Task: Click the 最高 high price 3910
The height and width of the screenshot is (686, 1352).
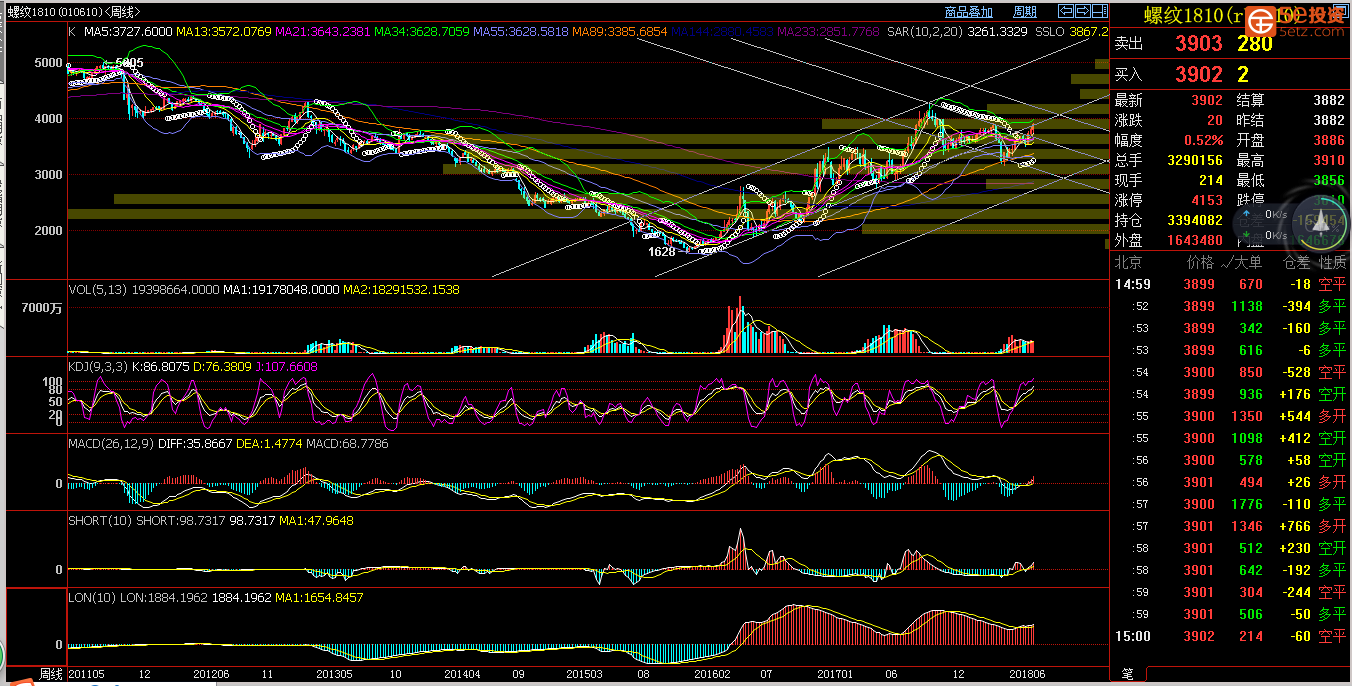Action: pos(1328,160)
